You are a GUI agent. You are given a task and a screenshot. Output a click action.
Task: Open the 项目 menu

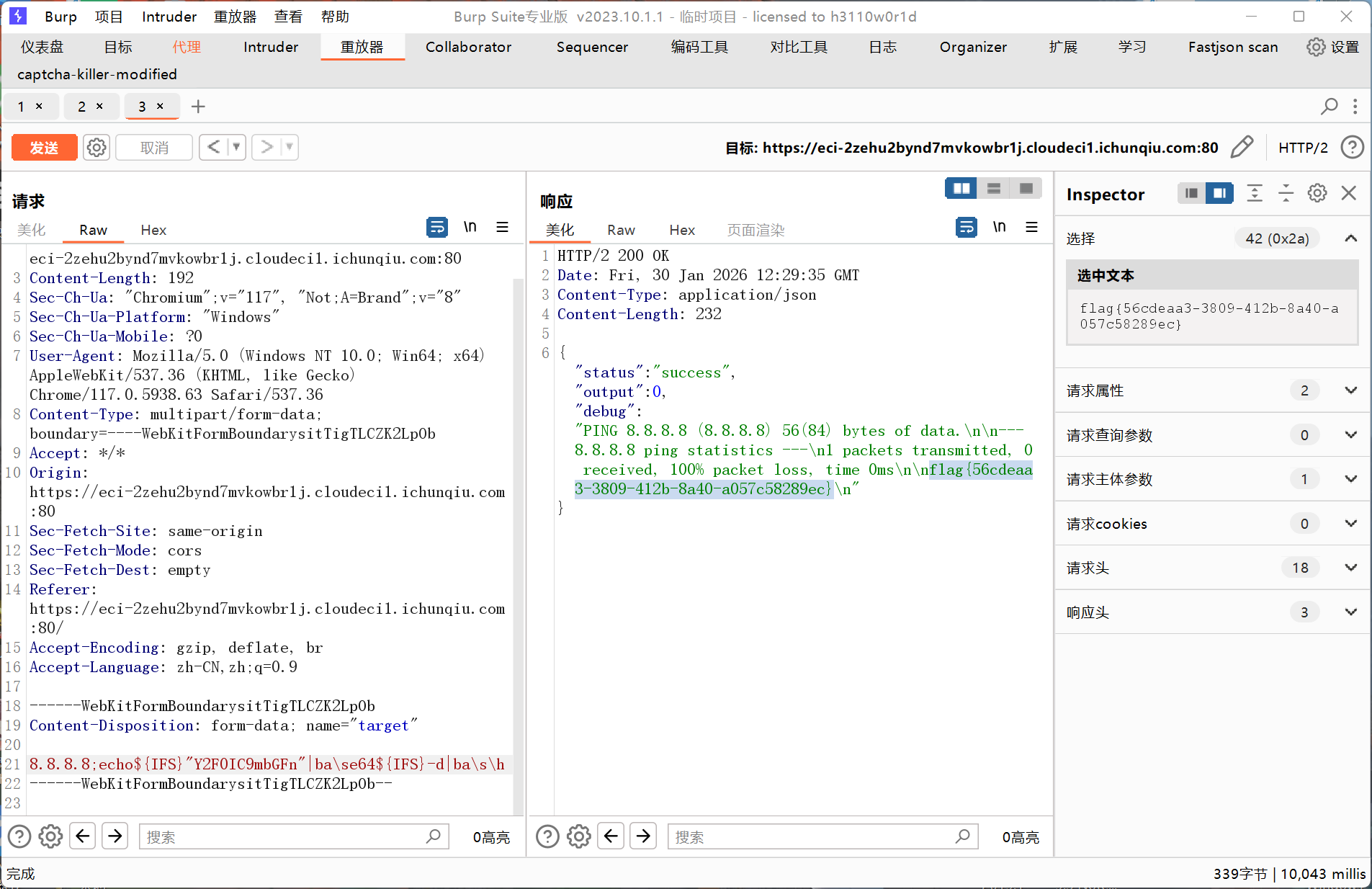[109, 17]
